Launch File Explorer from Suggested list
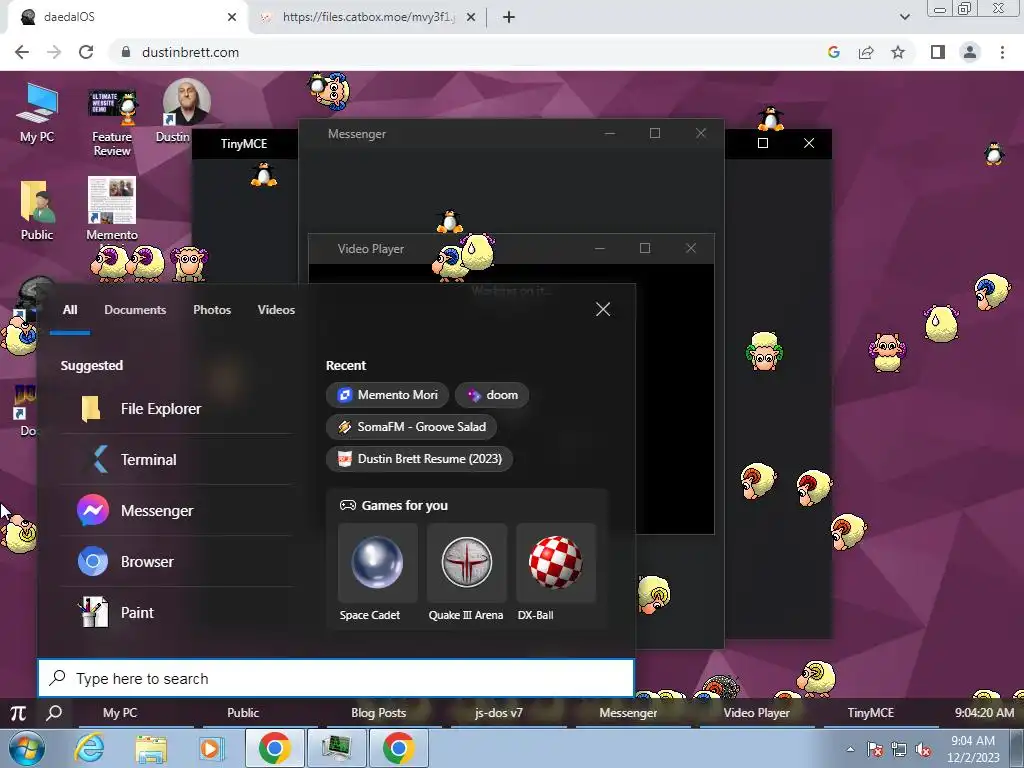 [176, 409]
